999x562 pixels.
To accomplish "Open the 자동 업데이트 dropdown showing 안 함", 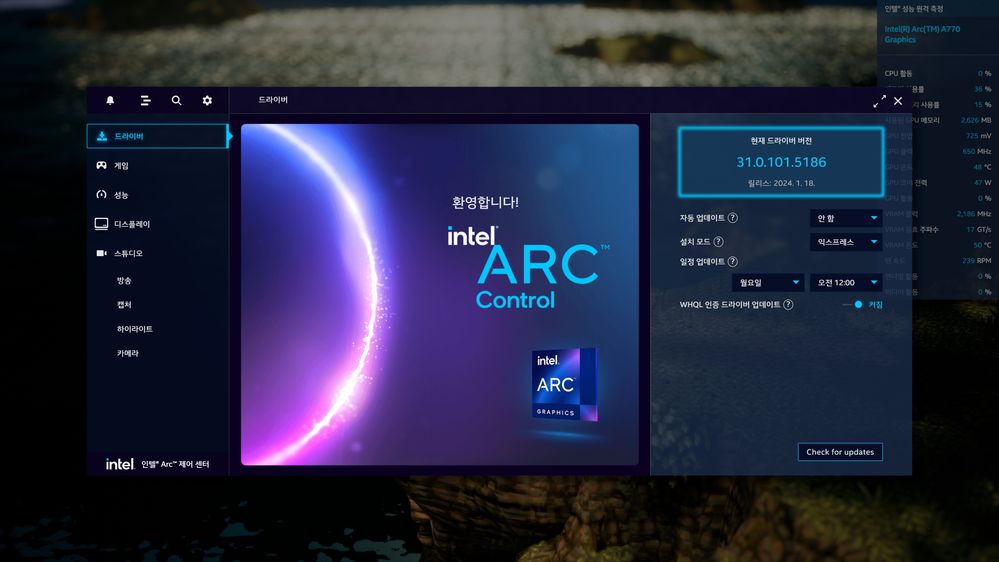I will click(845, 218).
